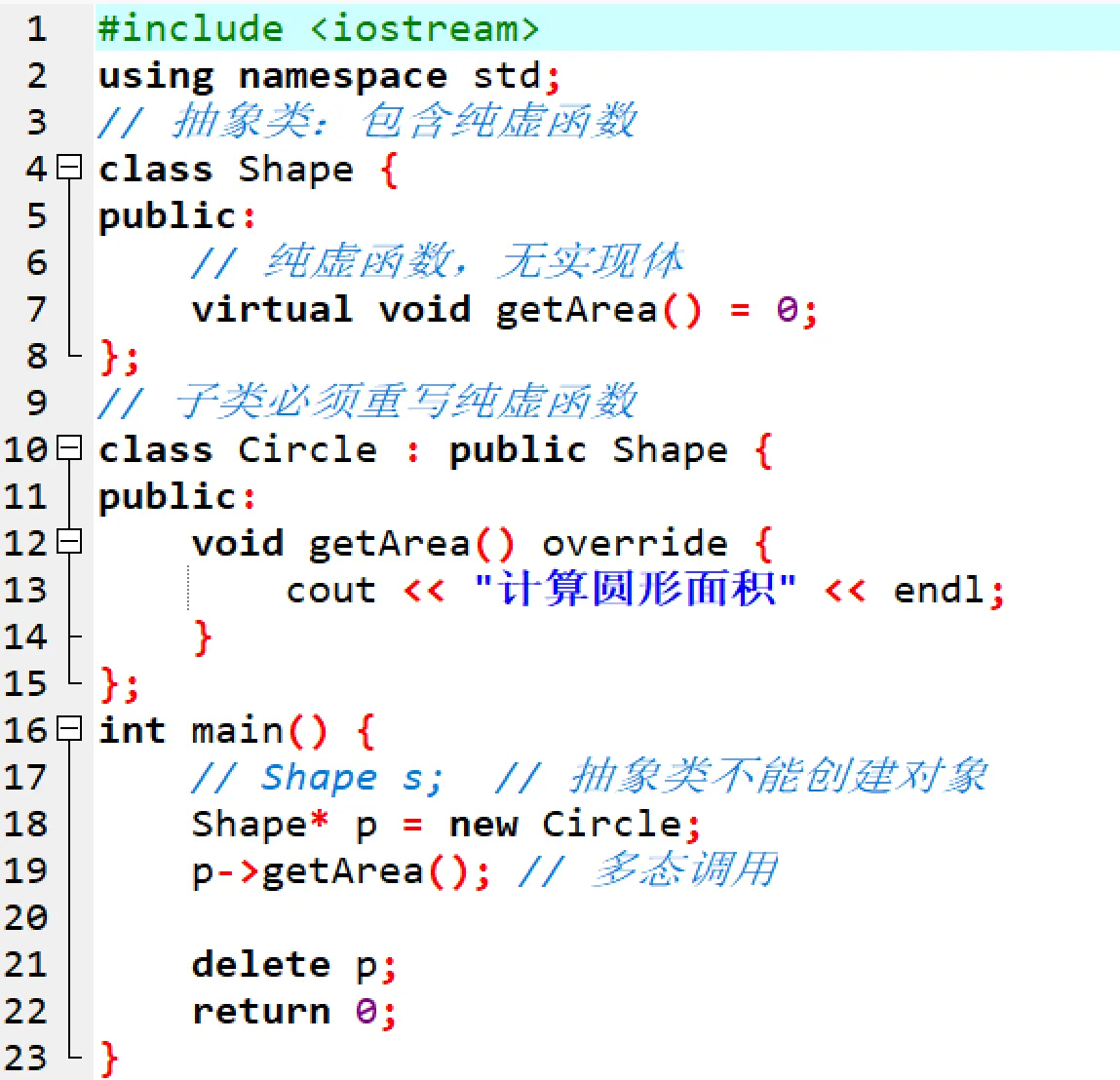
Task: Click 'virtual void getArea() = 0;'
Action: (504, 311)
